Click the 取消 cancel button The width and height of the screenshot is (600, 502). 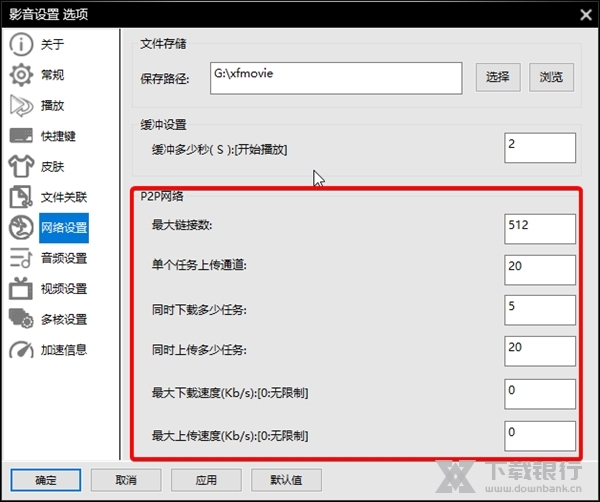click(x=126, y=480)
